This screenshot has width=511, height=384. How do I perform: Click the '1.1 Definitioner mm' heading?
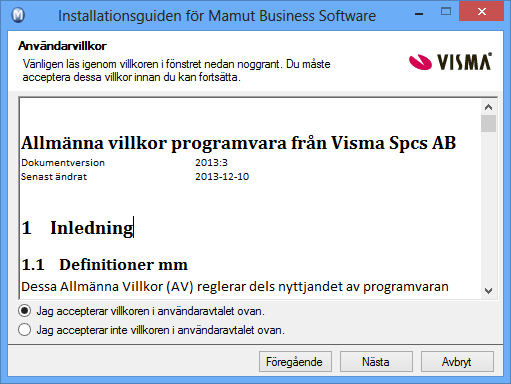(x=104, y=265)
